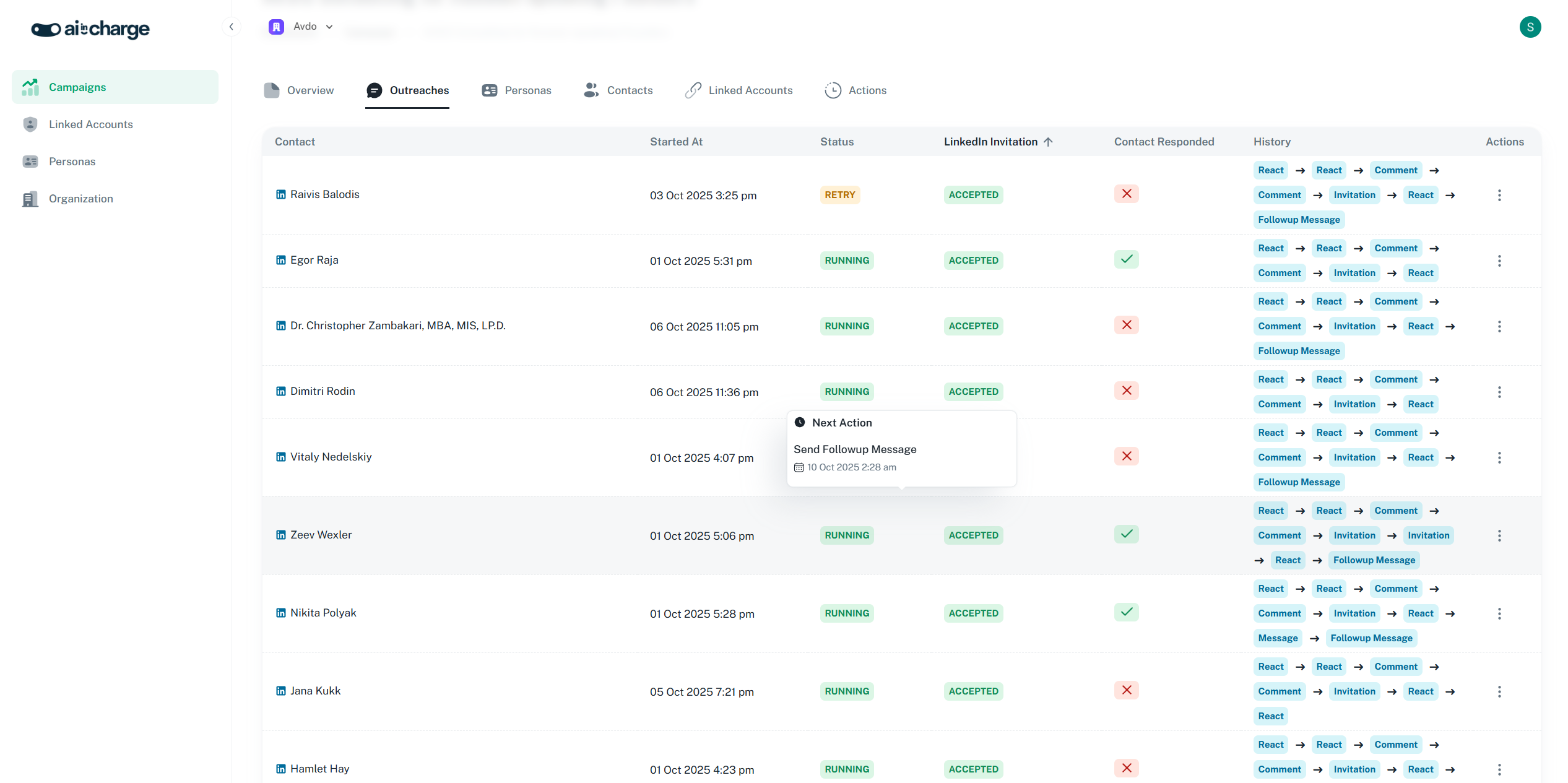The width and height of the screenshot is (1568, 783).
Task: Click Followup Message history tag for Zeev Wexler
Action: pyautogui.click(x=1374, y=560)
